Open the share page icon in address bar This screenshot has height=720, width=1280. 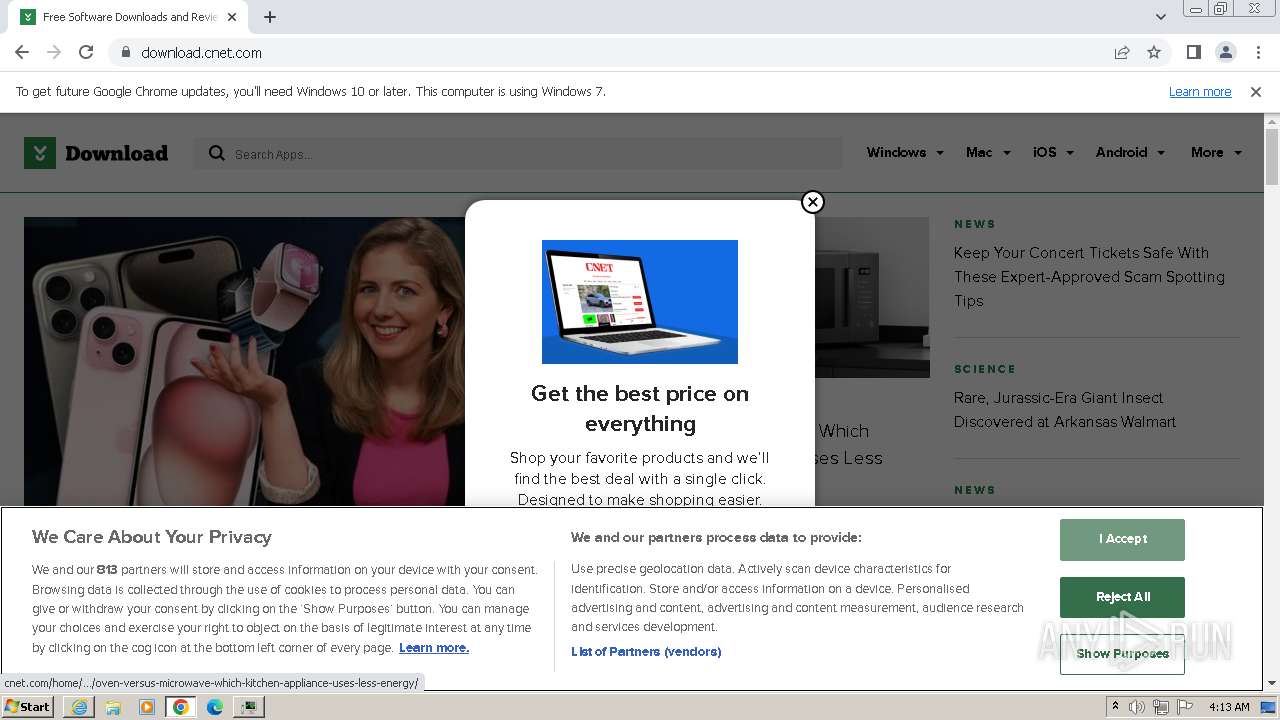pyautogui.click(x=1122, y=52)
